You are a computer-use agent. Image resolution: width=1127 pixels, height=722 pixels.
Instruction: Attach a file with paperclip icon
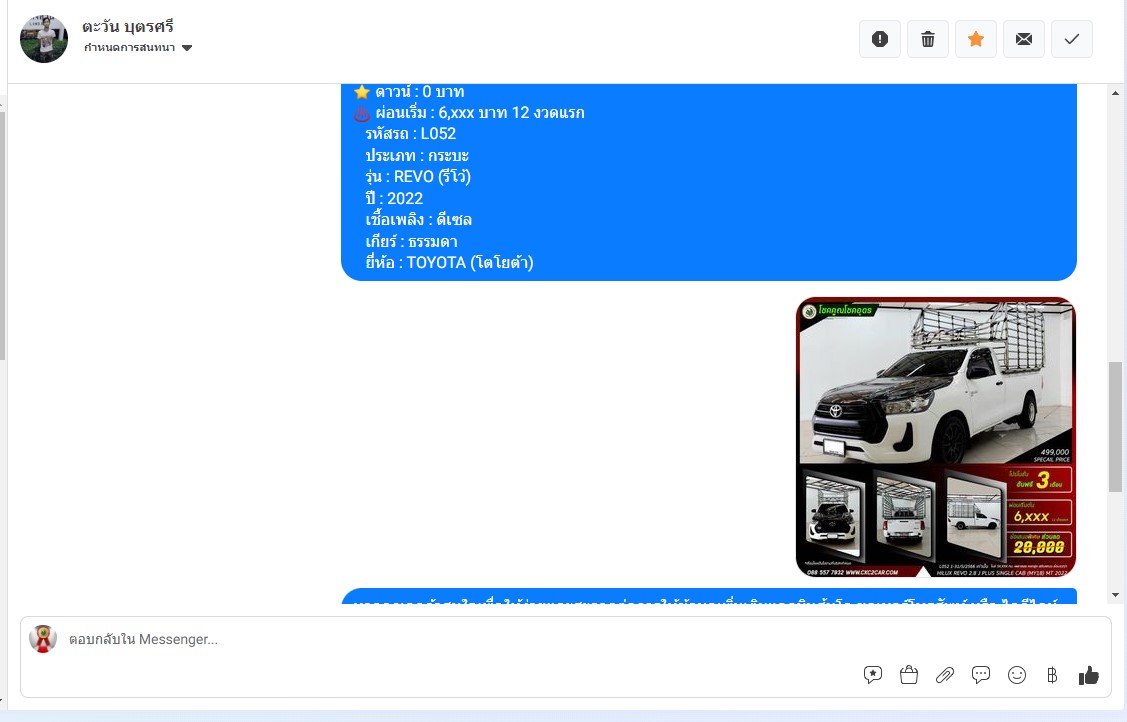[944, 675]
